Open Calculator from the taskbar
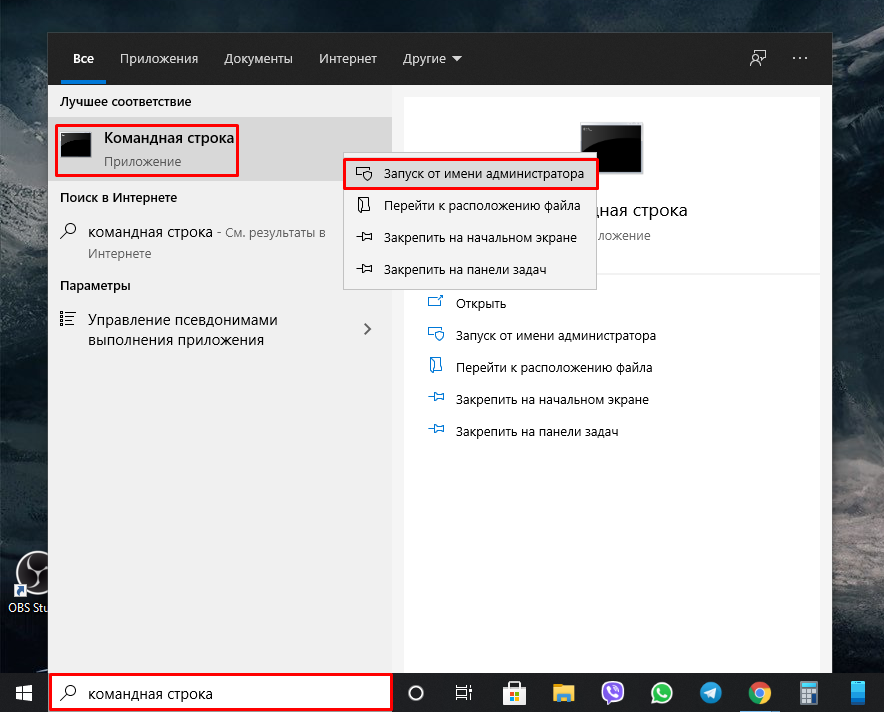Viewport: 884px width, 712px height. (x=808, y=693)
